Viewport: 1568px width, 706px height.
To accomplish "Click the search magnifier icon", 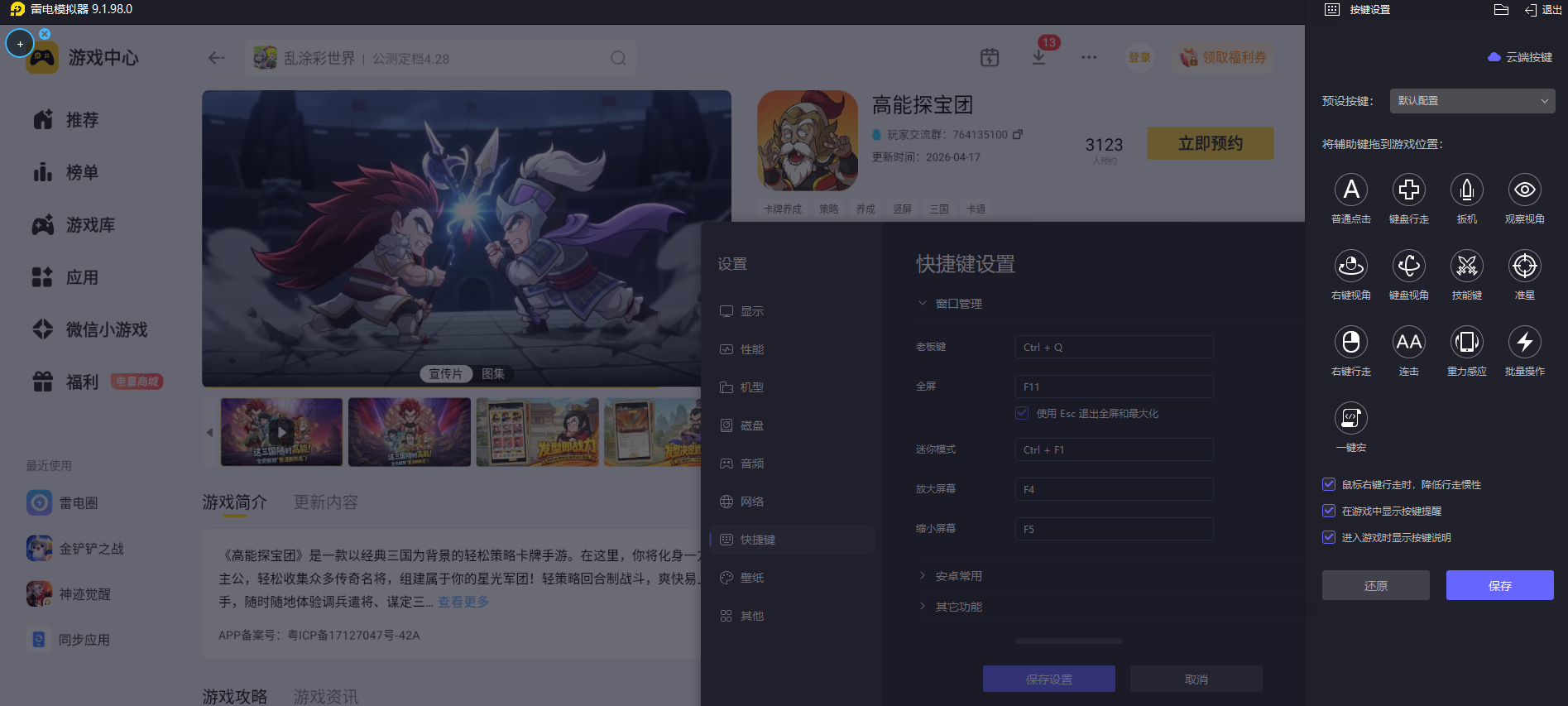I will coord(618,58).
